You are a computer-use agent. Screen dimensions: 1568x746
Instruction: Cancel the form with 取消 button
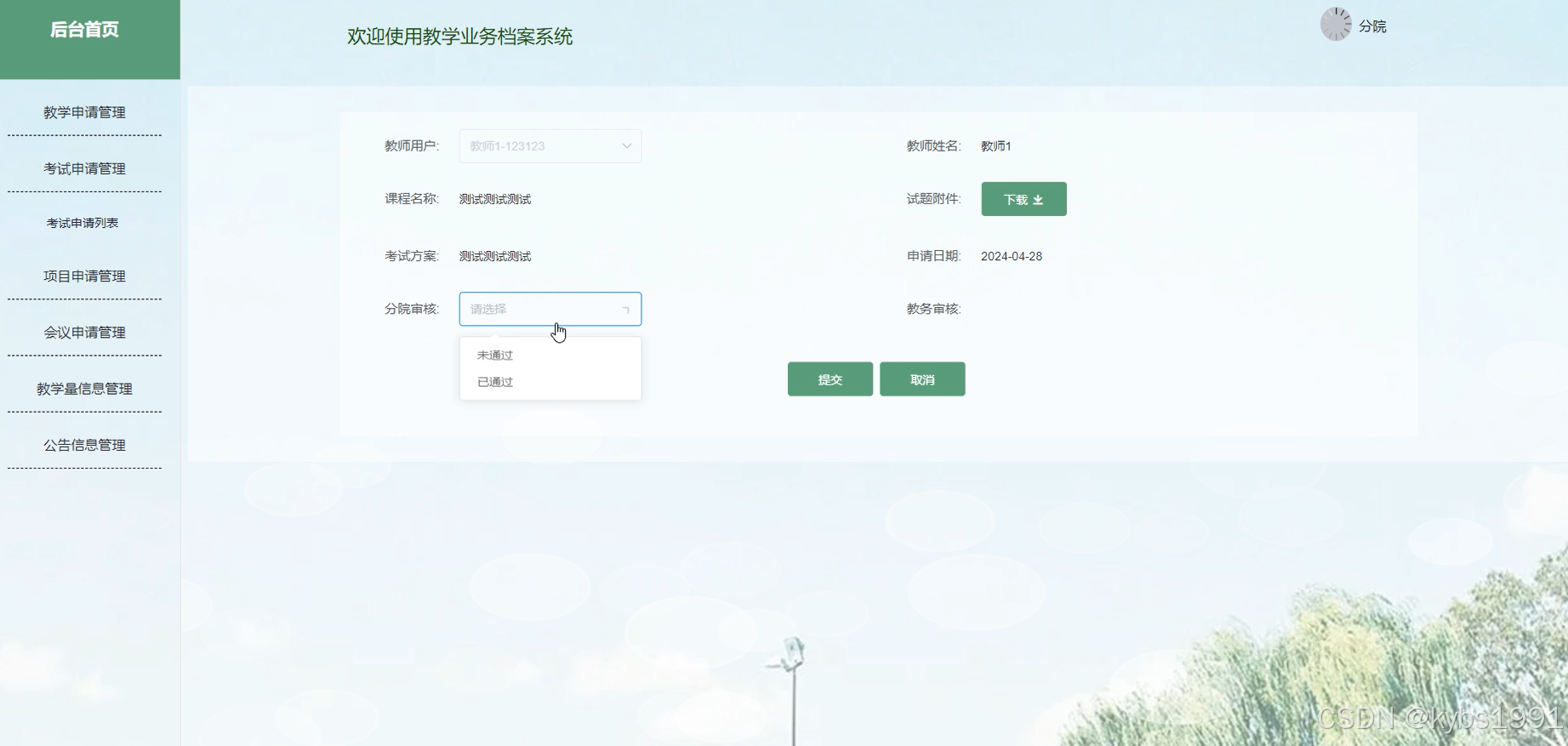922,379
